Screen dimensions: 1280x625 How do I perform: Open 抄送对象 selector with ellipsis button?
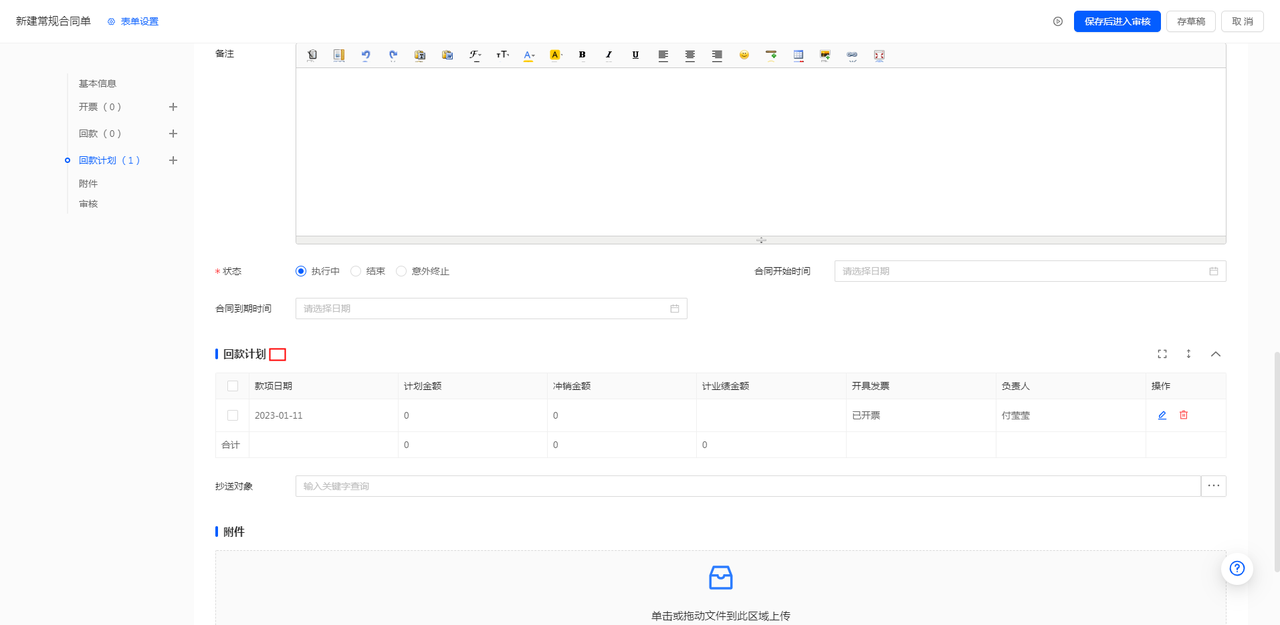click(1214, 486)
